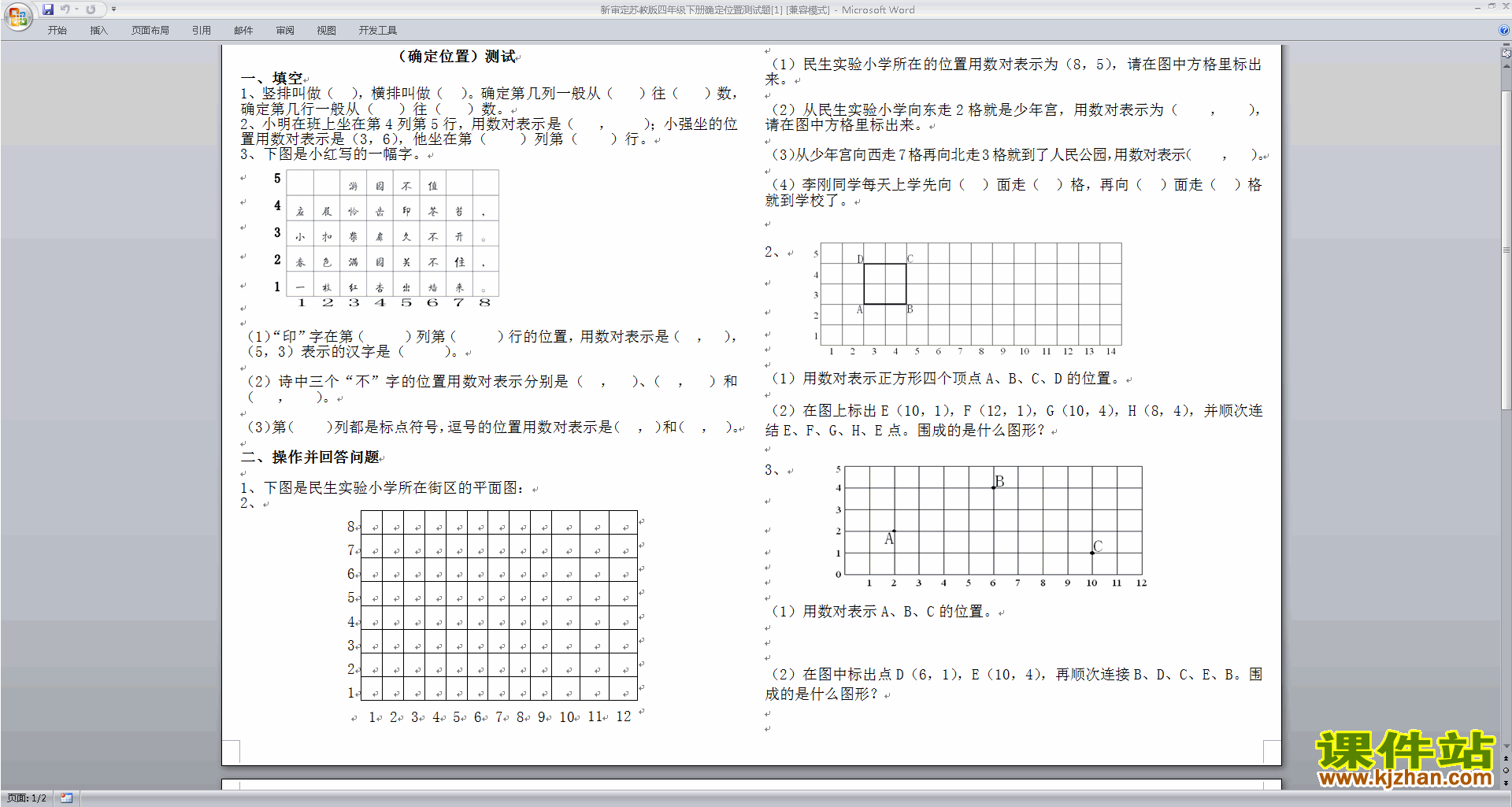This screenshot has width=1512, height=807.
Task: Jump to previous page browse arrow
Action: tap(1506, 759)
